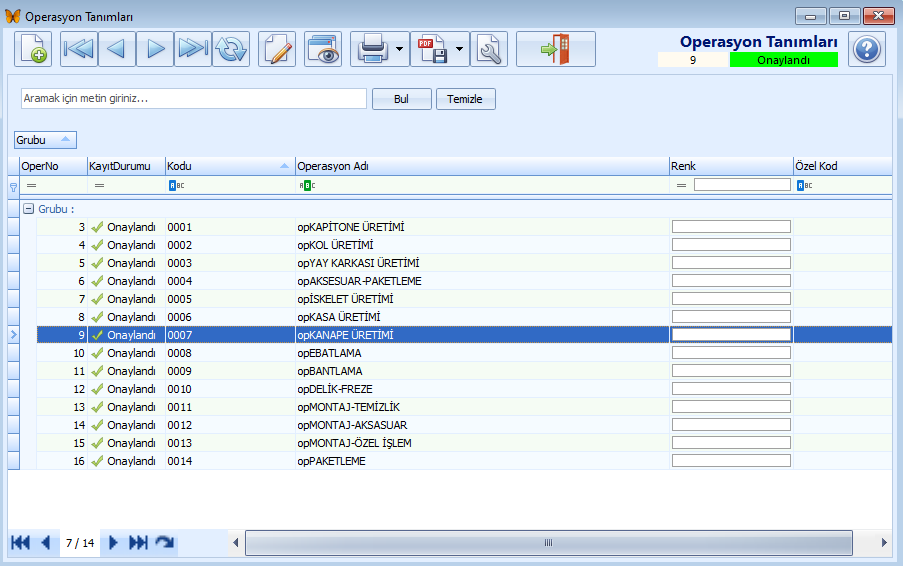Click the filter row funnel icon
Viewport: 903px width, 566px height.
pyautogui.click(x=13, y=187)
